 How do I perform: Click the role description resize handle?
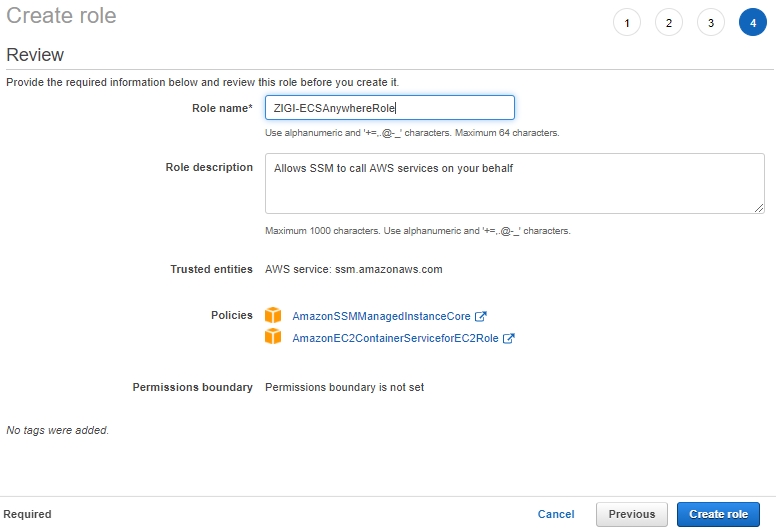pos(759,208)
